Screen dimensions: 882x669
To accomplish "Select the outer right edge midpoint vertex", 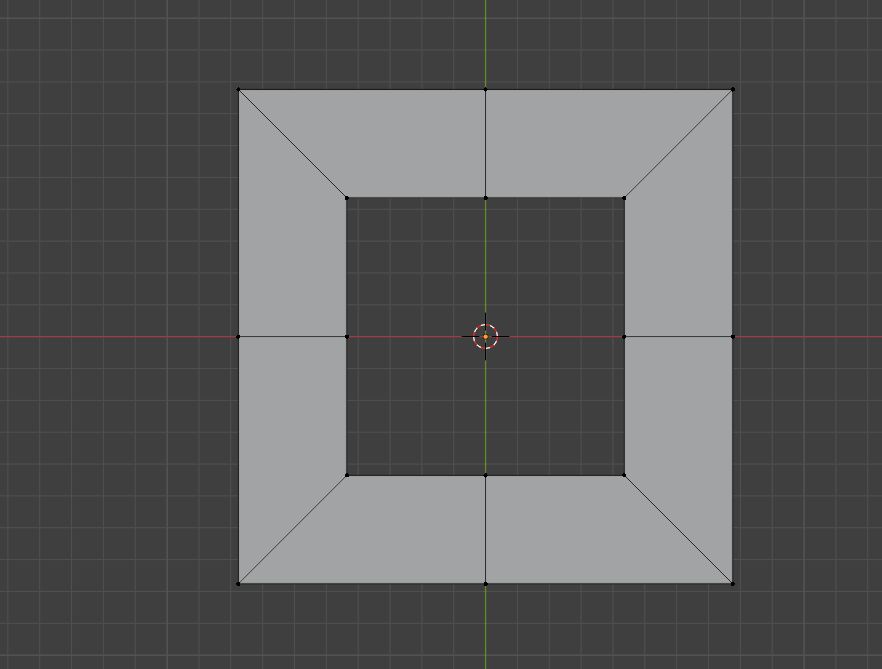I will pyautogui.click(x=732, y=336).
